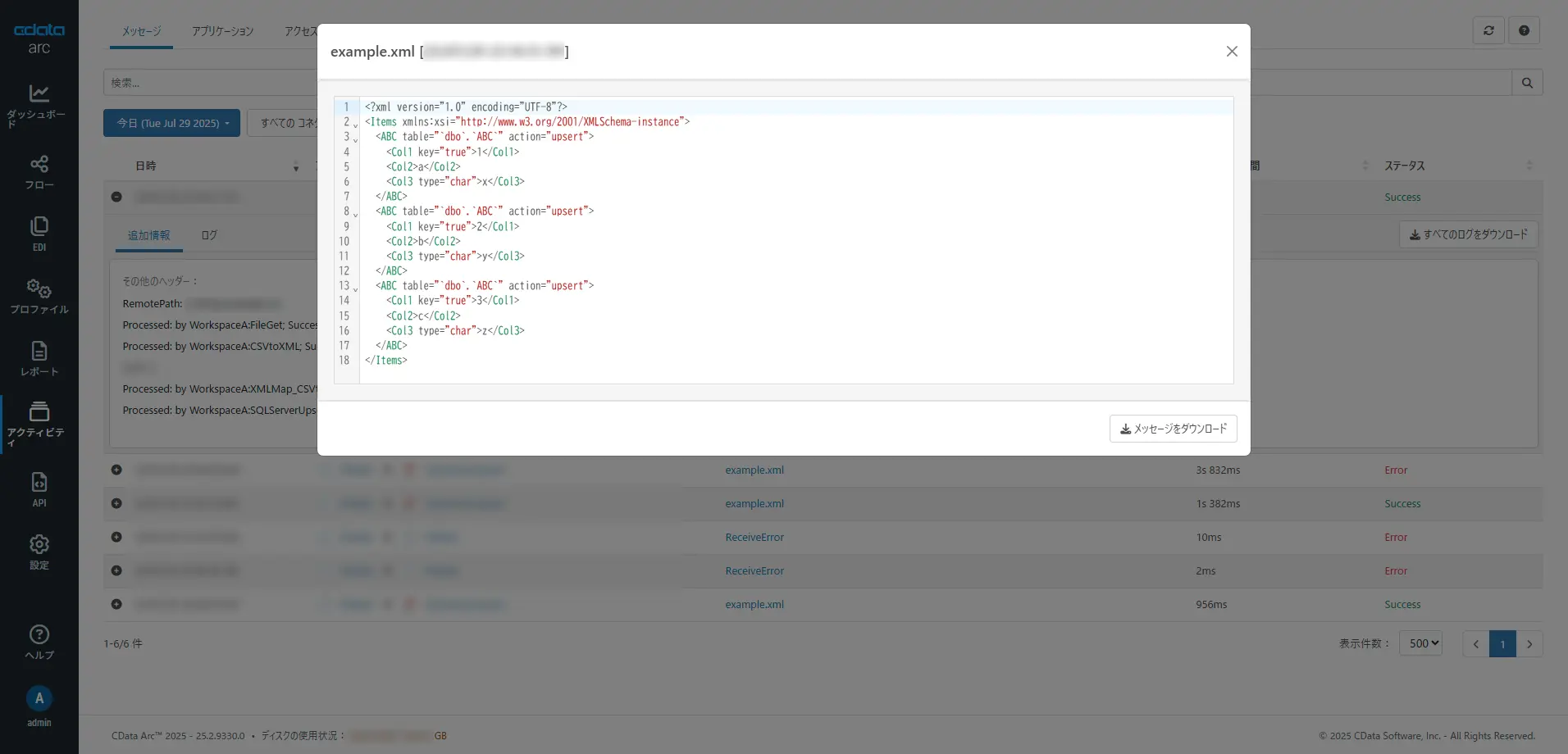
Task: Fold the ABC element at line 13
Action: [355, 289]
